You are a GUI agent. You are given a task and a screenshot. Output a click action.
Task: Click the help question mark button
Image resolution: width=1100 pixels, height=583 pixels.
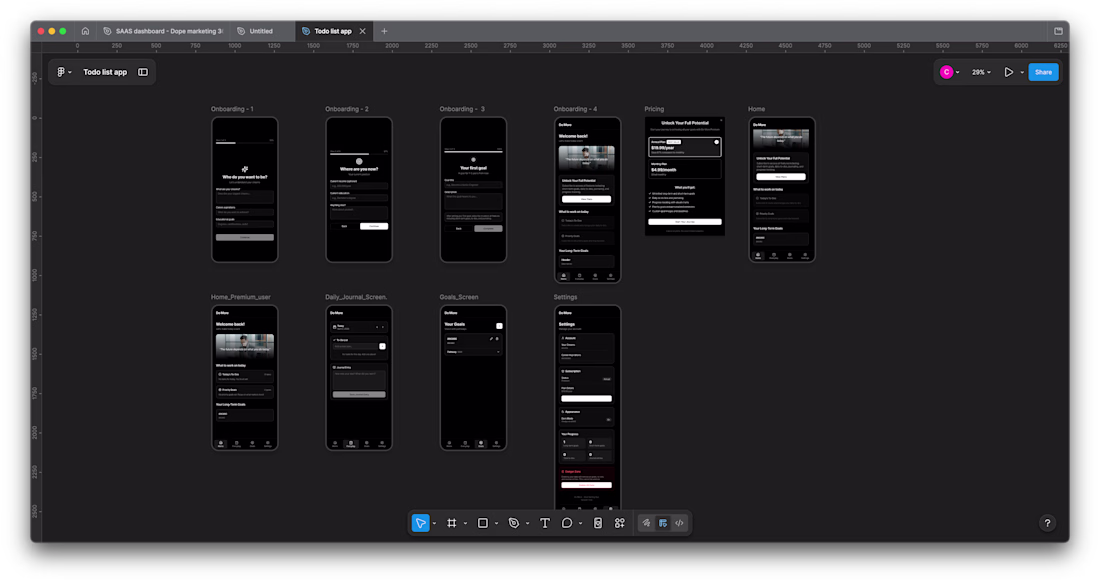pos(1047,523)
